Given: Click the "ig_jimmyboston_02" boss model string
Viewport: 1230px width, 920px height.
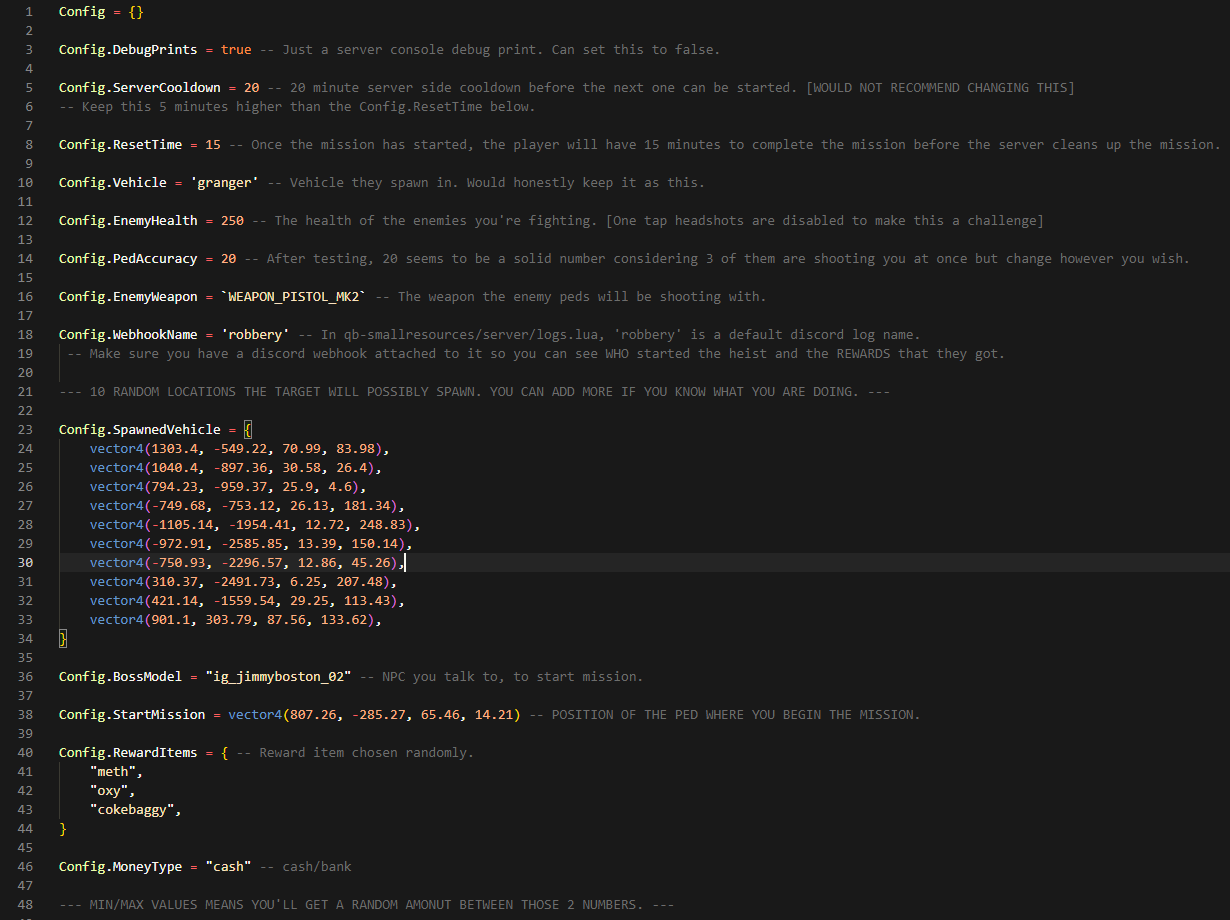Looking at the screenshot, I should coord(277,676).
